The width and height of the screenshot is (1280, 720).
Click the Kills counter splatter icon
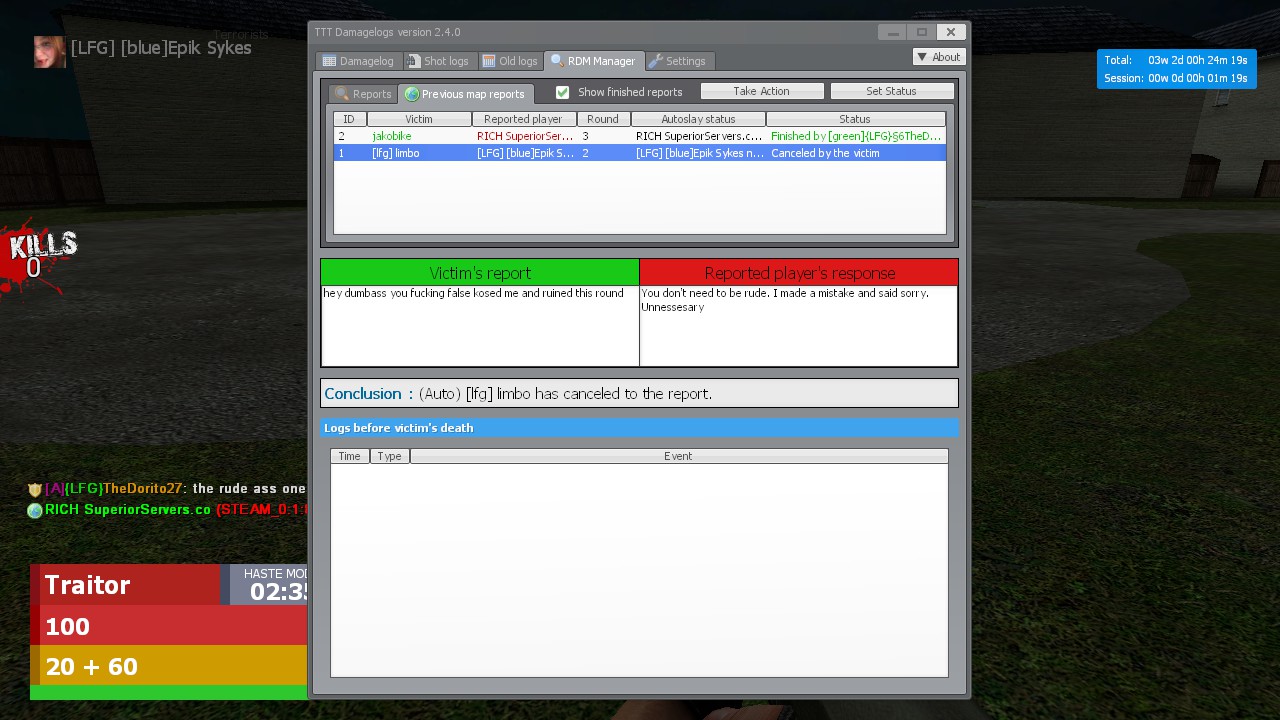point(38,258)
